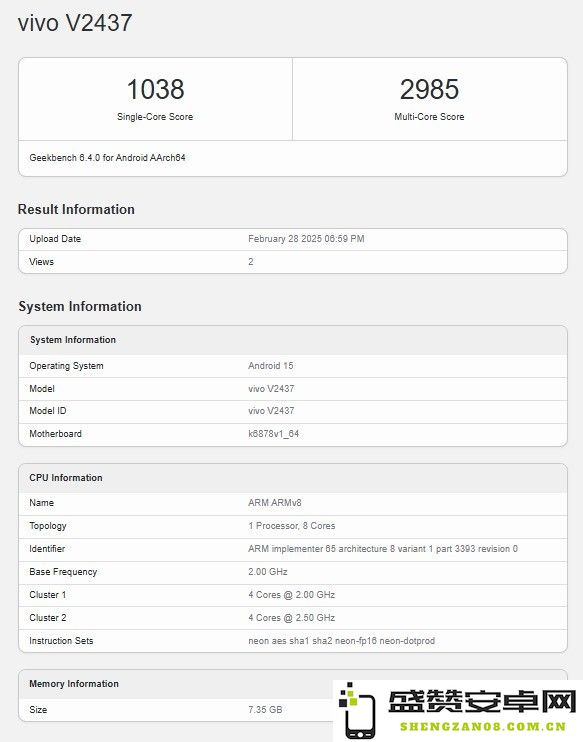Click the Memory Information table header
583x742 pixels.
[x=74, y=684]
